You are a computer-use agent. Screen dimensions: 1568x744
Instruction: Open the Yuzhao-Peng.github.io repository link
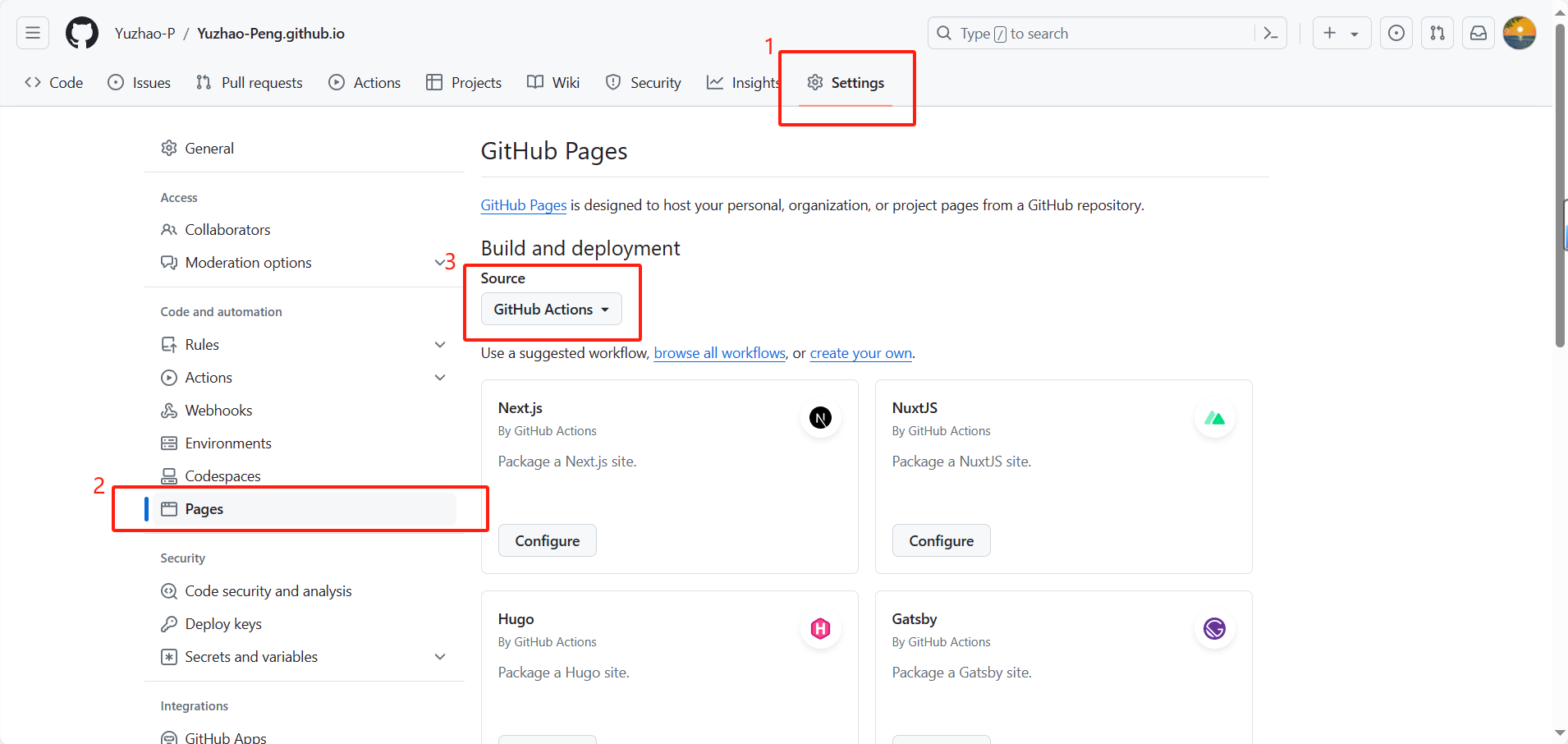pyautogui.click(x=271, y=33)
